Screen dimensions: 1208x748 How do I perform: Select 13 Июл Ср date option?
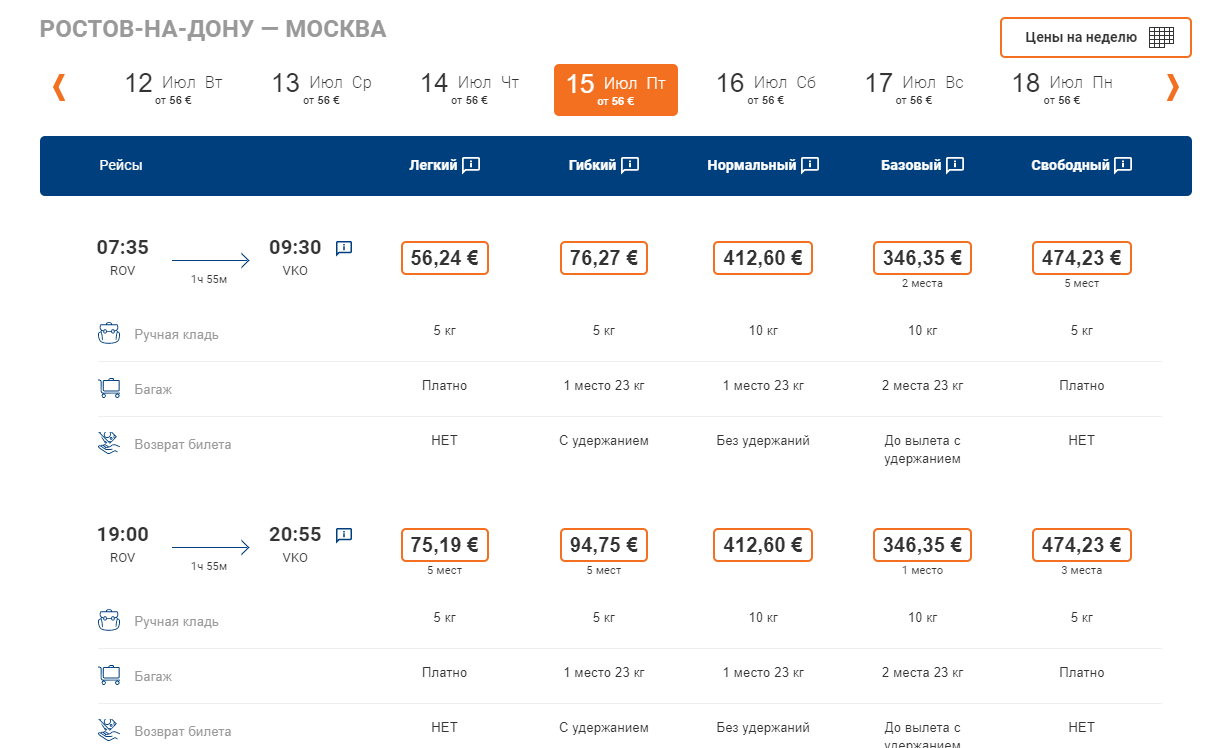point(321,88)
